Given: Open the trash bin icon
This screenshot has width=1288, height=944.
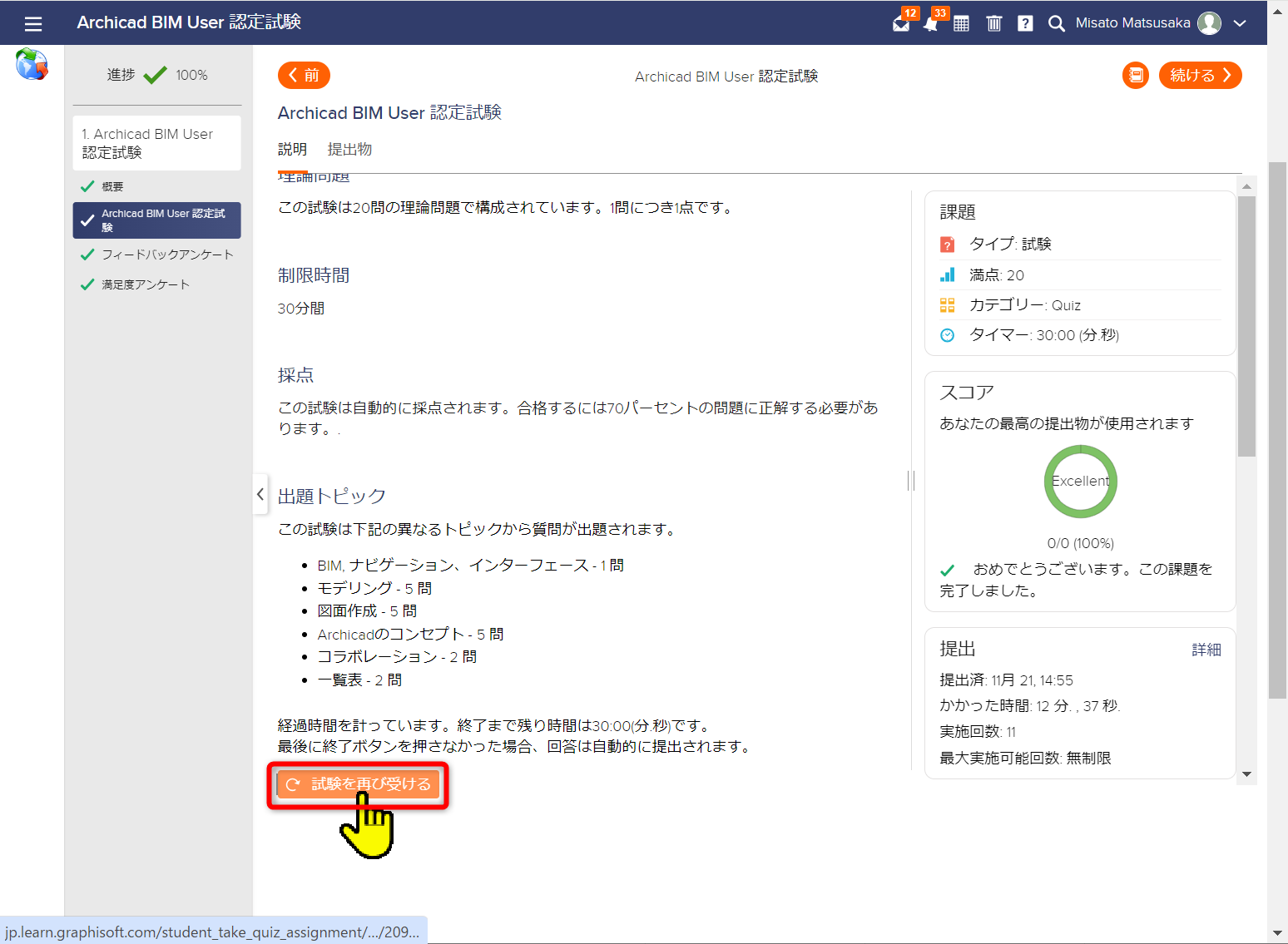Looking at the screenshot, I should tap(993, 23).
